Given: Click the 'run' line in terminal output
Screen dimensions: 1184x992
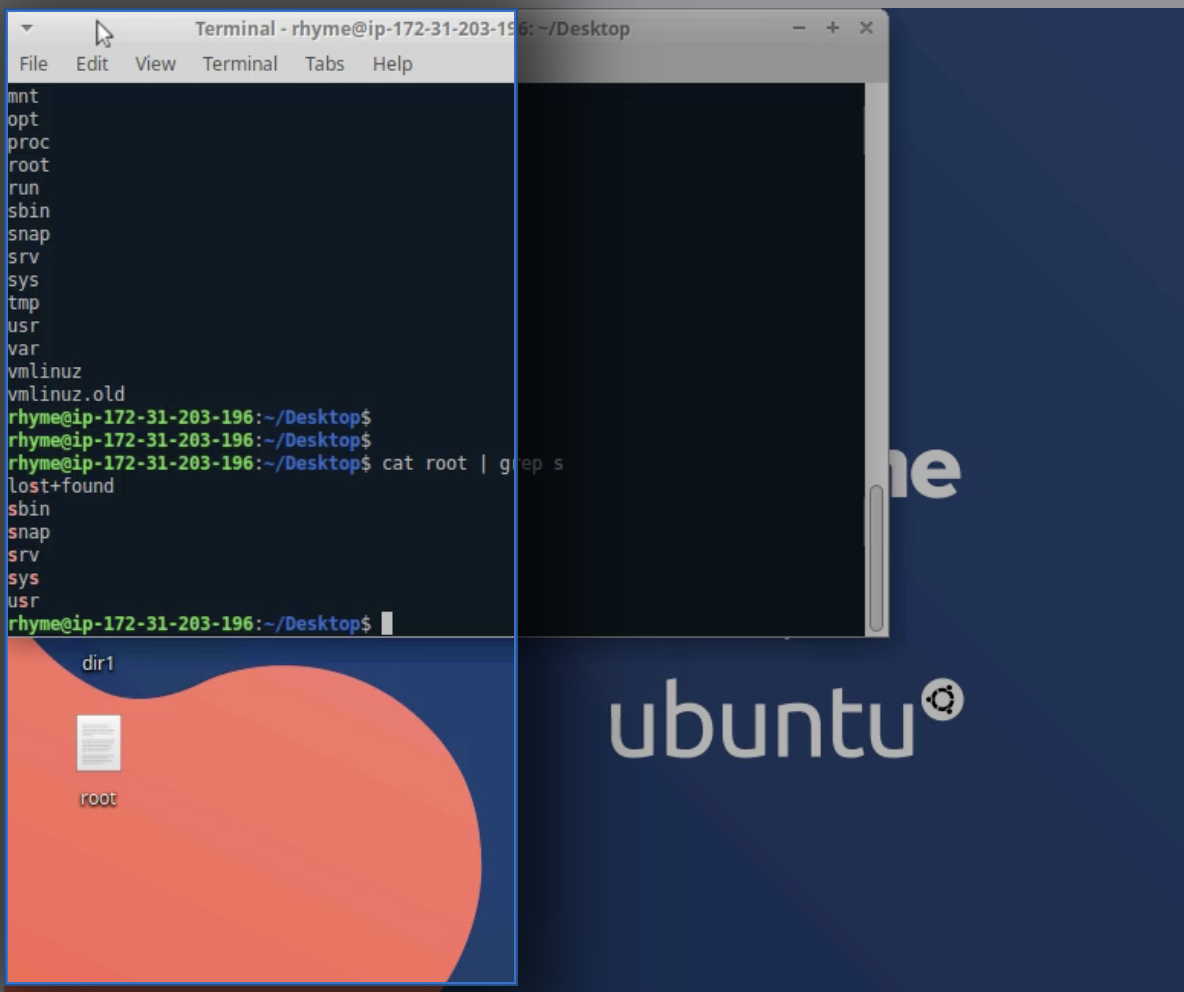Looking at the screenshot, I should (23, 188).
